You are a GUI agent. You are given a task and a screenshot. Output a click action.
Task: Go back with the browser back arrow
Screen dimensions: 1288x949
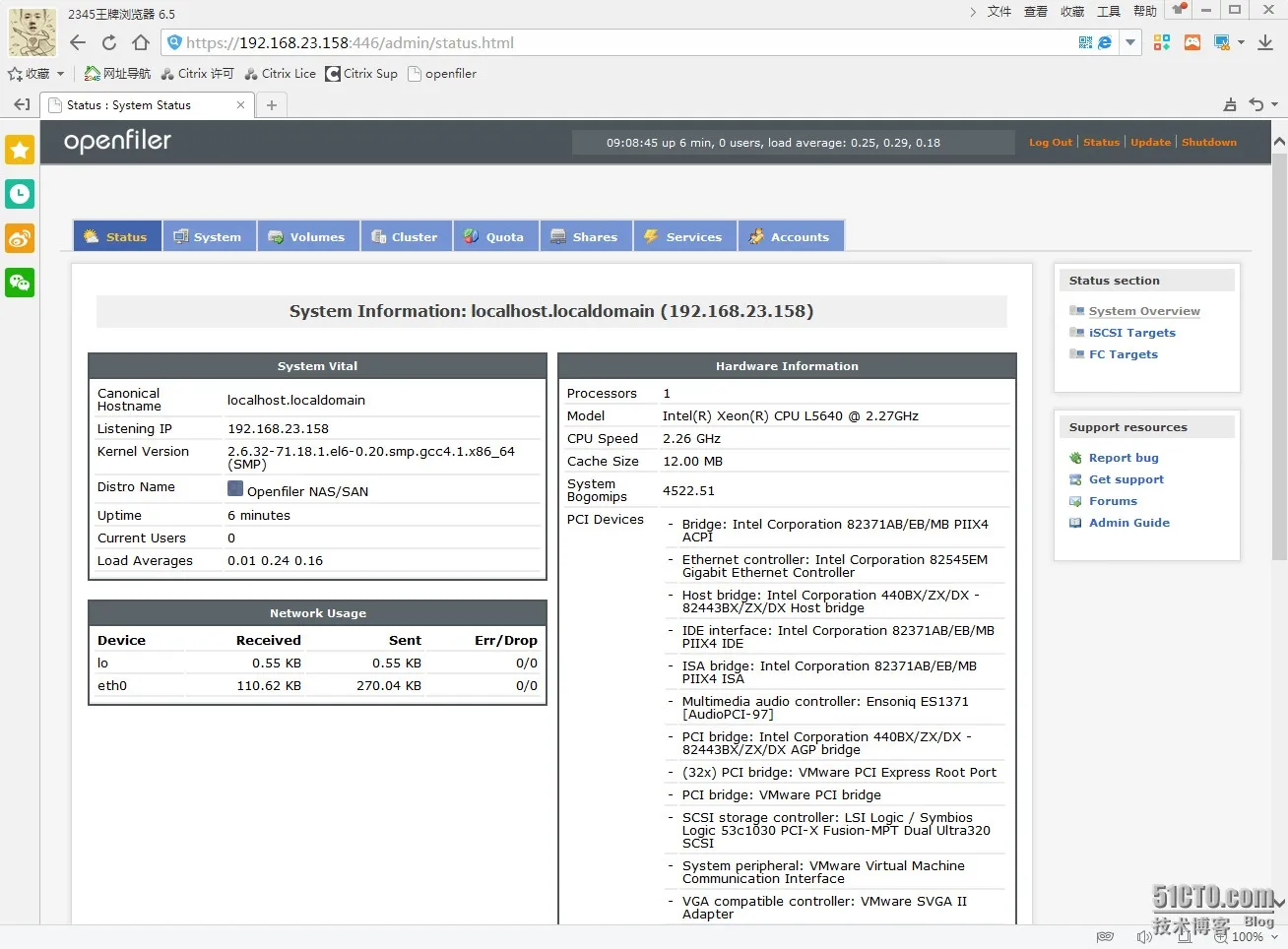[78, 42]
